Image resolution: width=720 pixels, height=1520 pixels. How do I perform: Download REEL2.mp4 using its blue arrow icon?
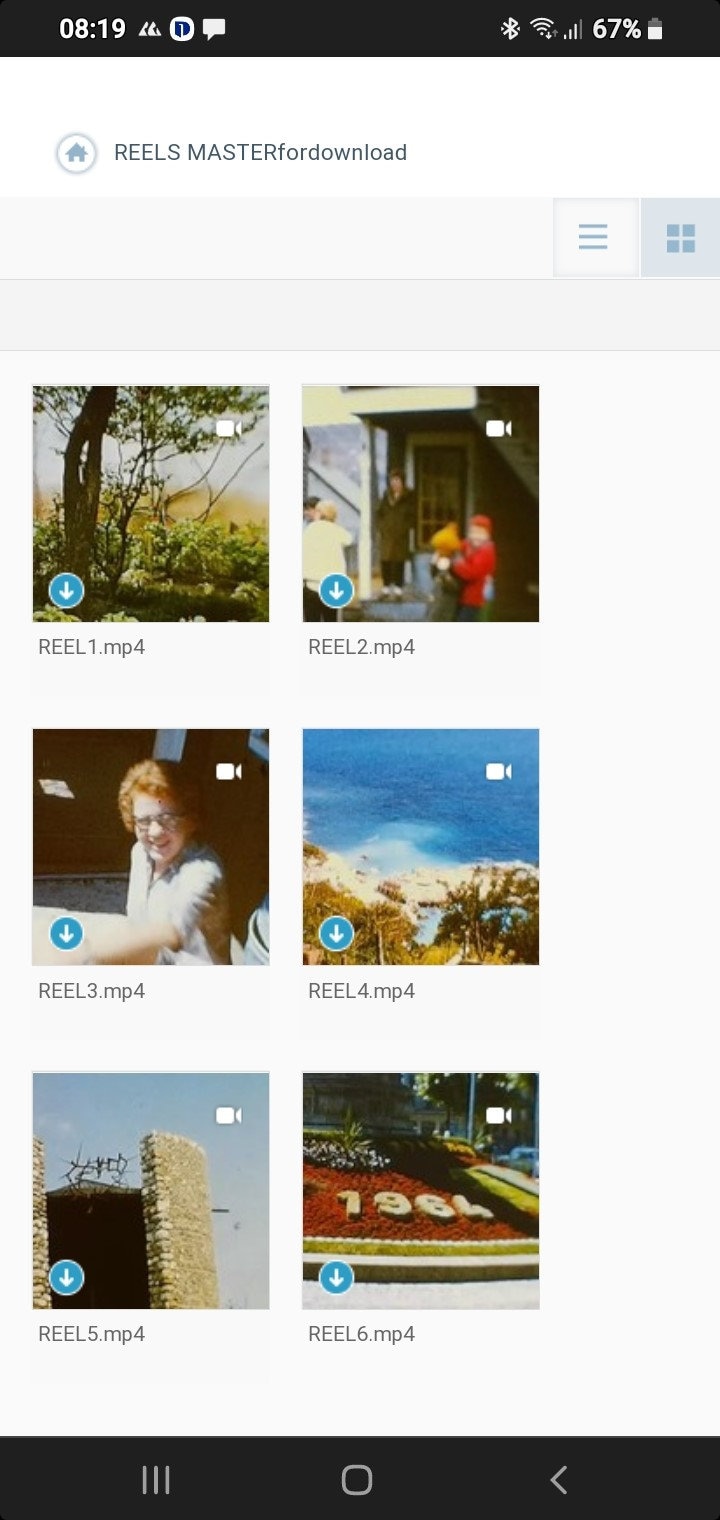pos(336,590)
